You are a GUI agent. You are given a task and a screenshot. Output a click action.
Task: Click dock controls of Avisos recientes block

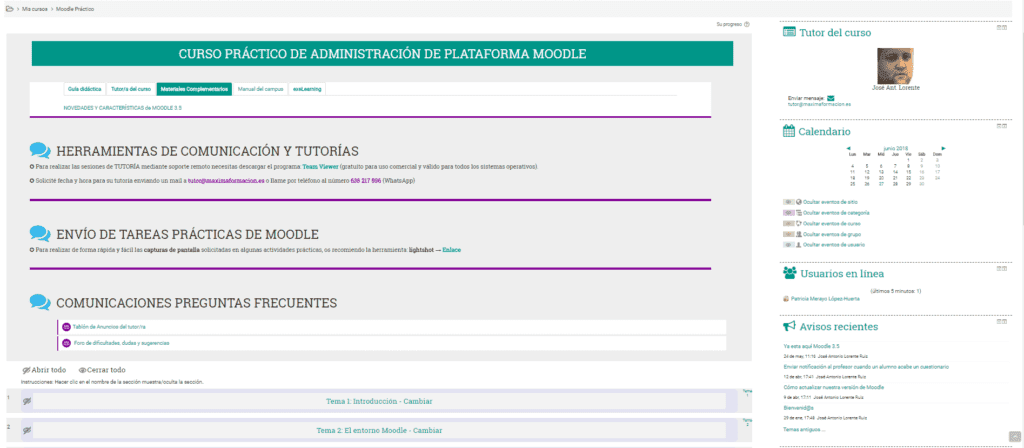click(x=1002, y=321)
